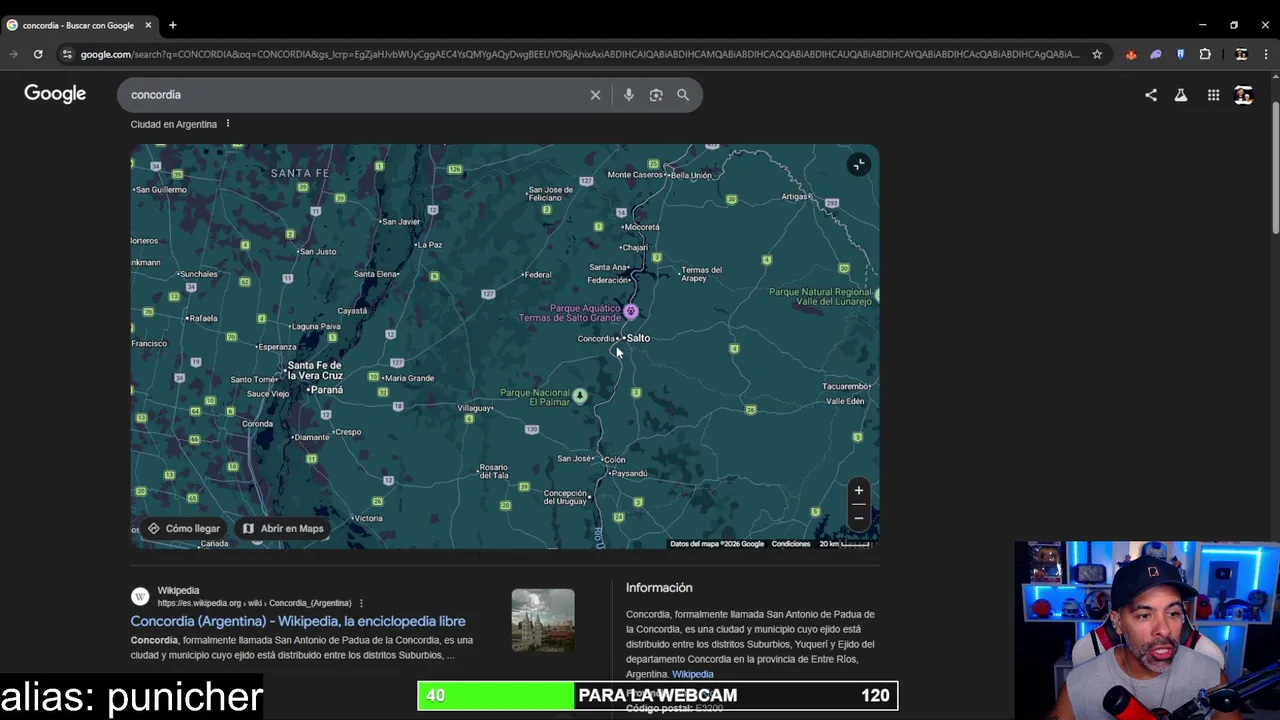Click the Parque Nacional El Palmar marker

click(x=580, y=396)
